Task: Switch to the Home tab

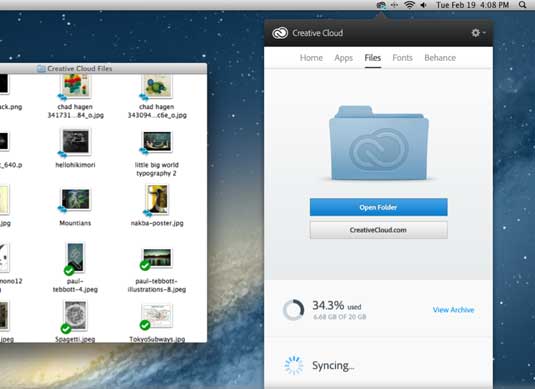Action: [311, 58]
